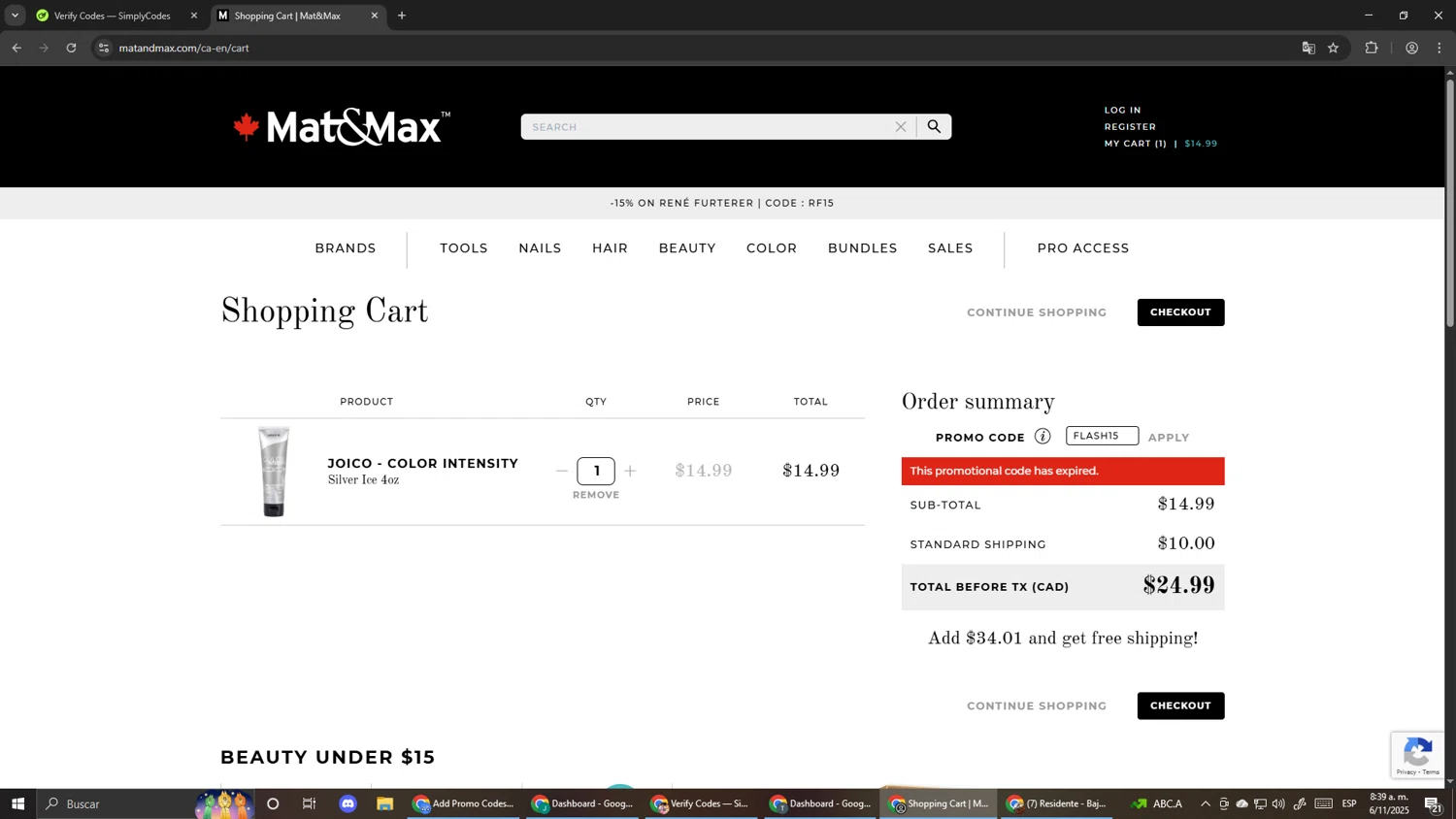This screenshot has width=1456, height=819.
Task: Click the browser address bar URL
Action: [184, 48]
